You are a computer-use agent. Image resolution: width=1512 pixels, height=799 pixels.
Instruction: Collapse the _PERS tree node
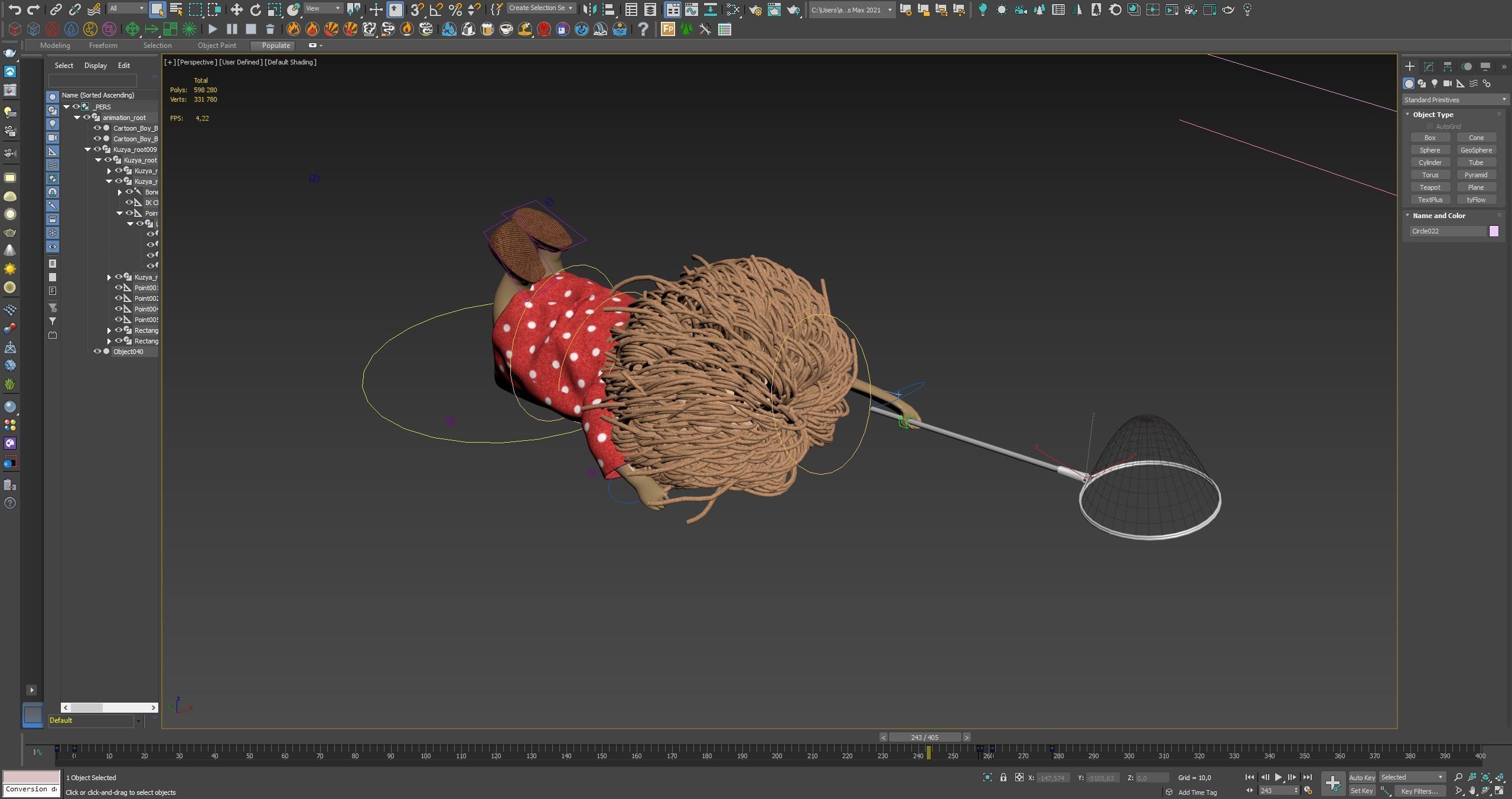pos(67,106)
